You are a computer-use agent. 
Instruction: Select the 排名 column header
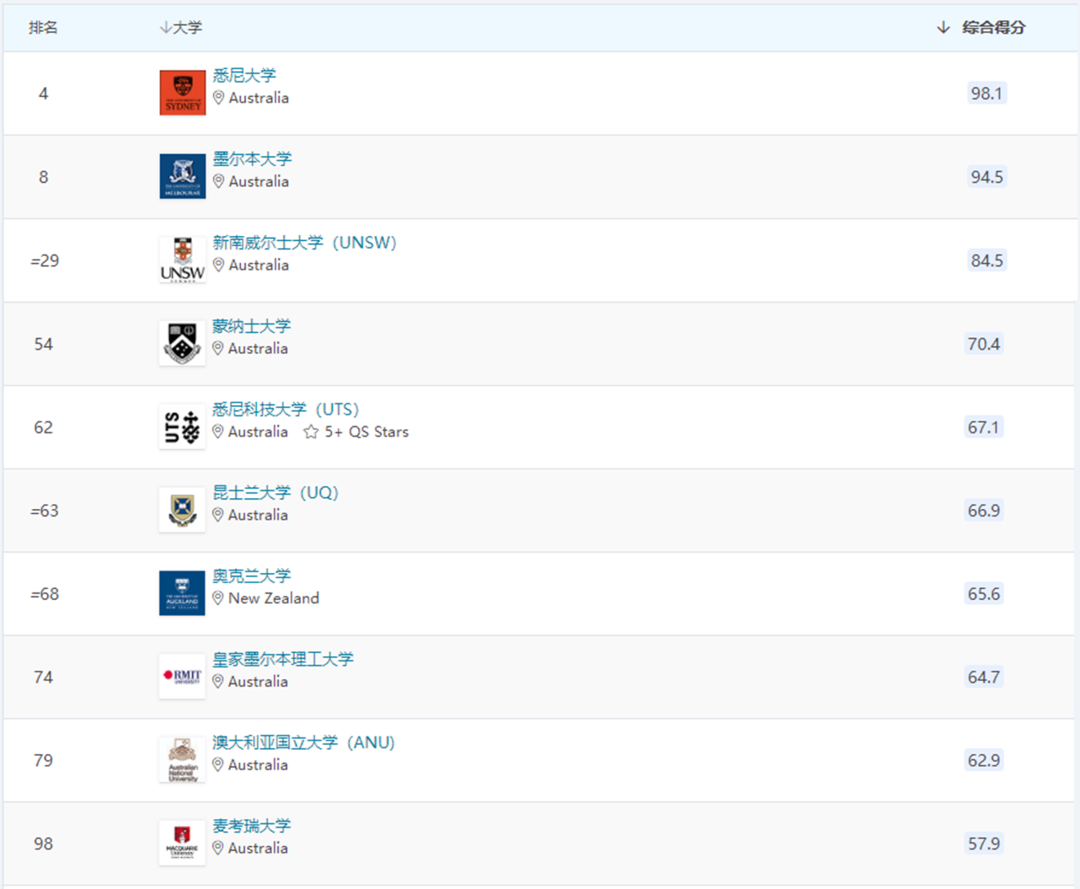[42, 27]
